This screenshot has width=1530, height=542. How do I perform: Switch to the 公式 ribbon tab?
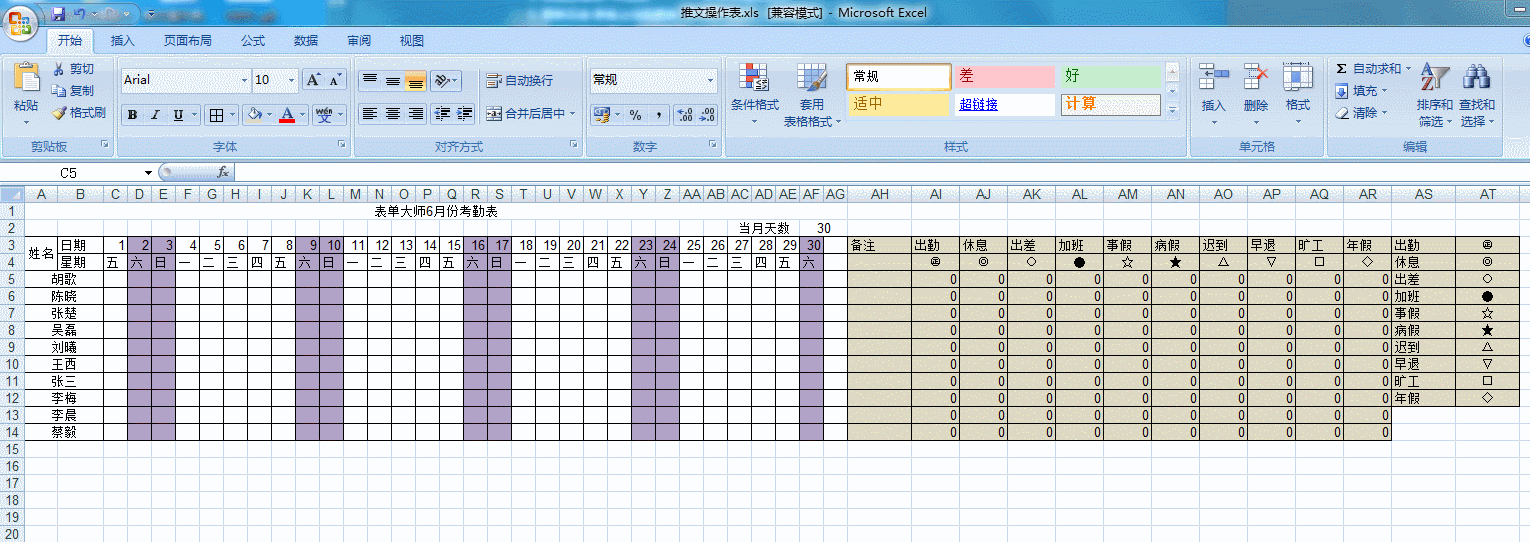click(253, 41)
